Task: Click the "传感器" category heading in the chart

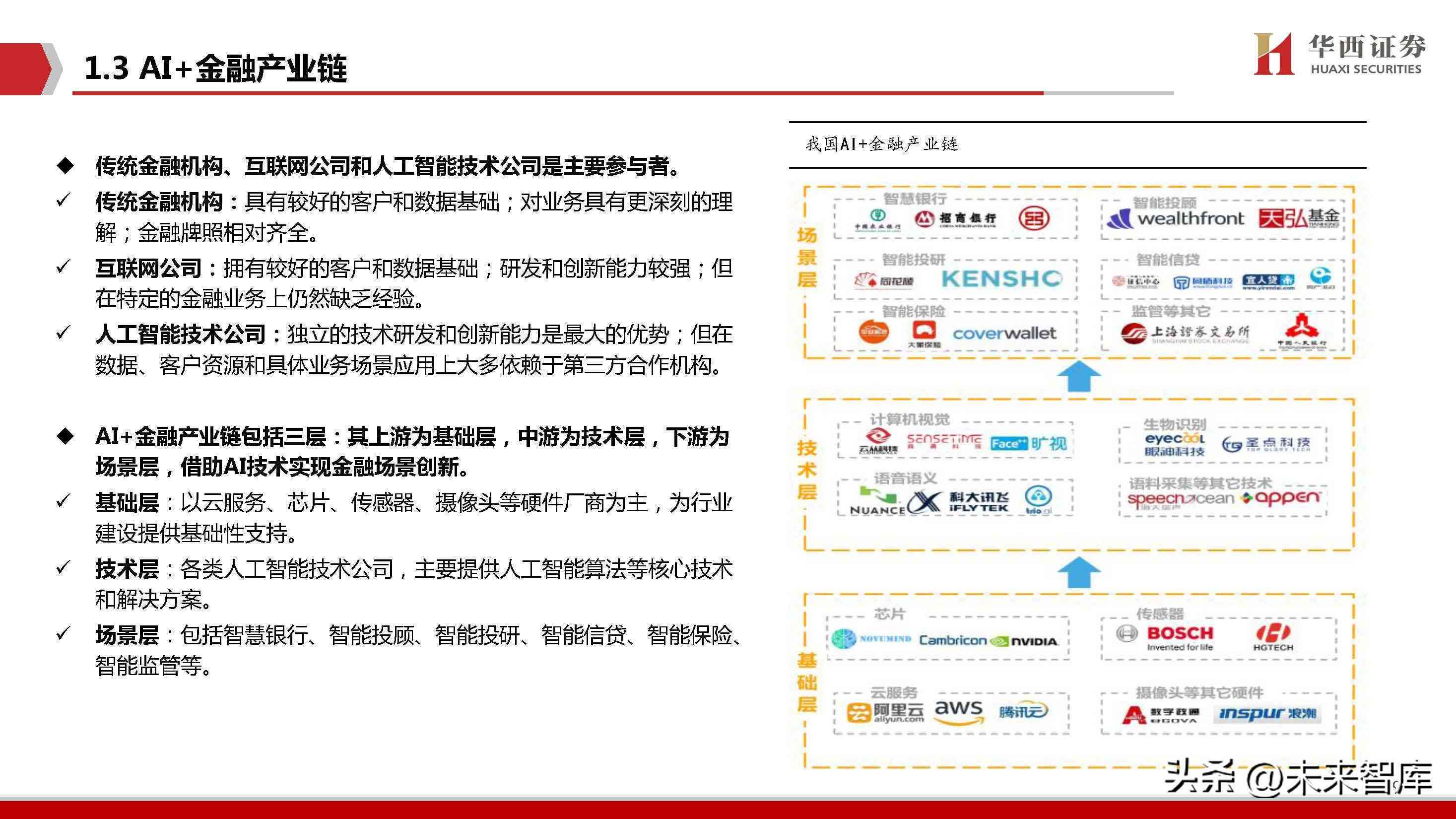Action: [x=1160, y=614]
